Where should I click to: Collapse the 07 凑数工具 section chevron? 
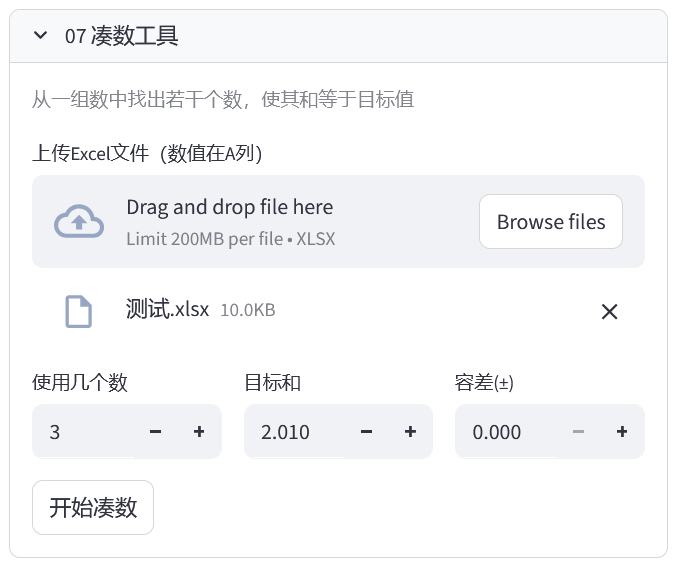(x=40, y=36)
